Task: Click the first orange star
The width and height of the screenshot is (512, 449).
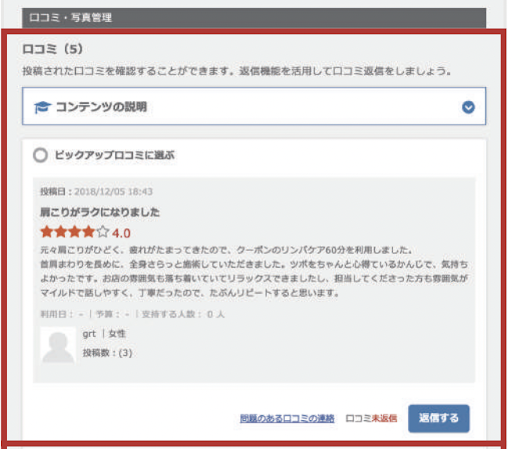Action: 47,232
